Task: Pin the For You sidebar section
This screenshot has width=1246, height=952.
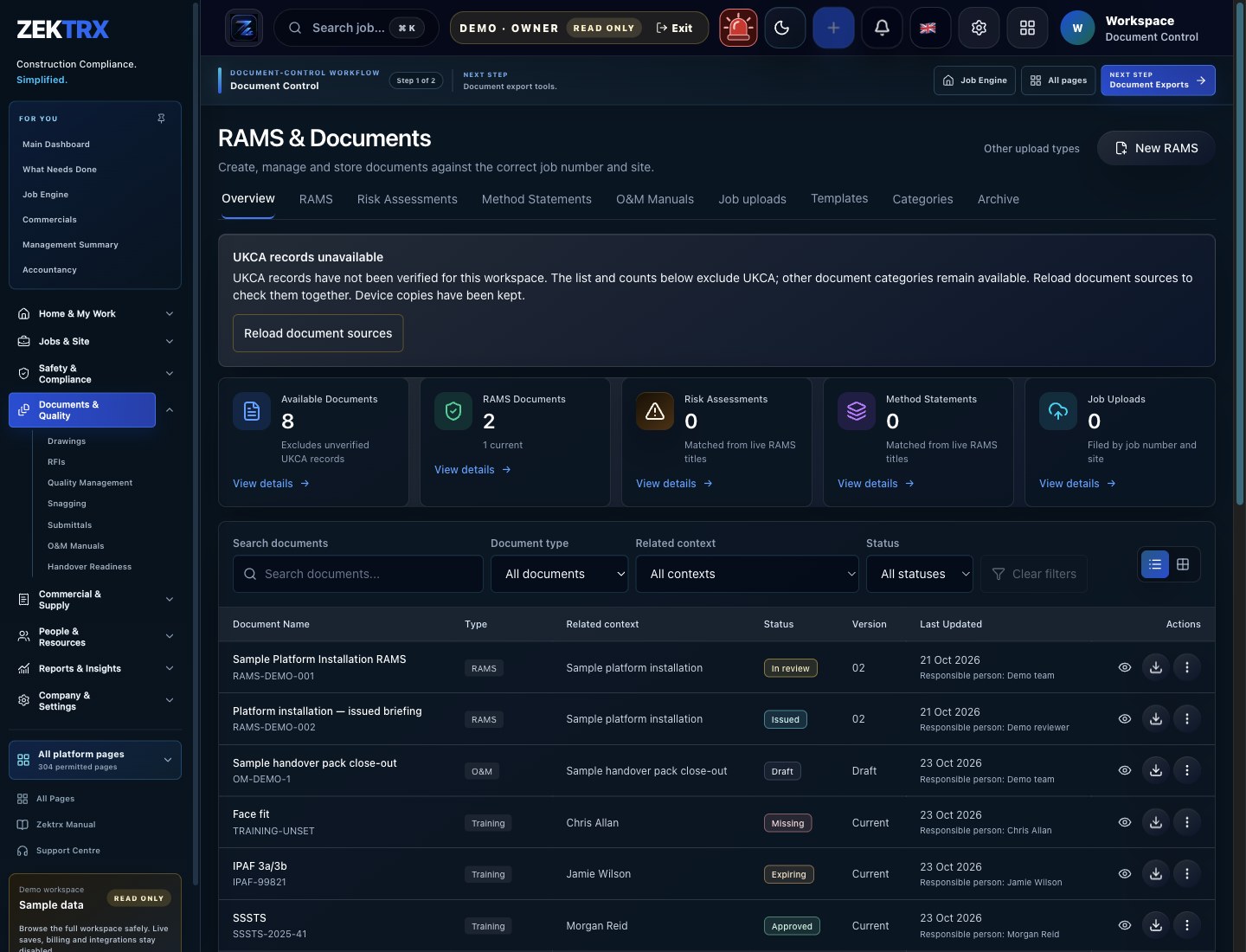Action: pyautogui.click(x=161, y=119)
